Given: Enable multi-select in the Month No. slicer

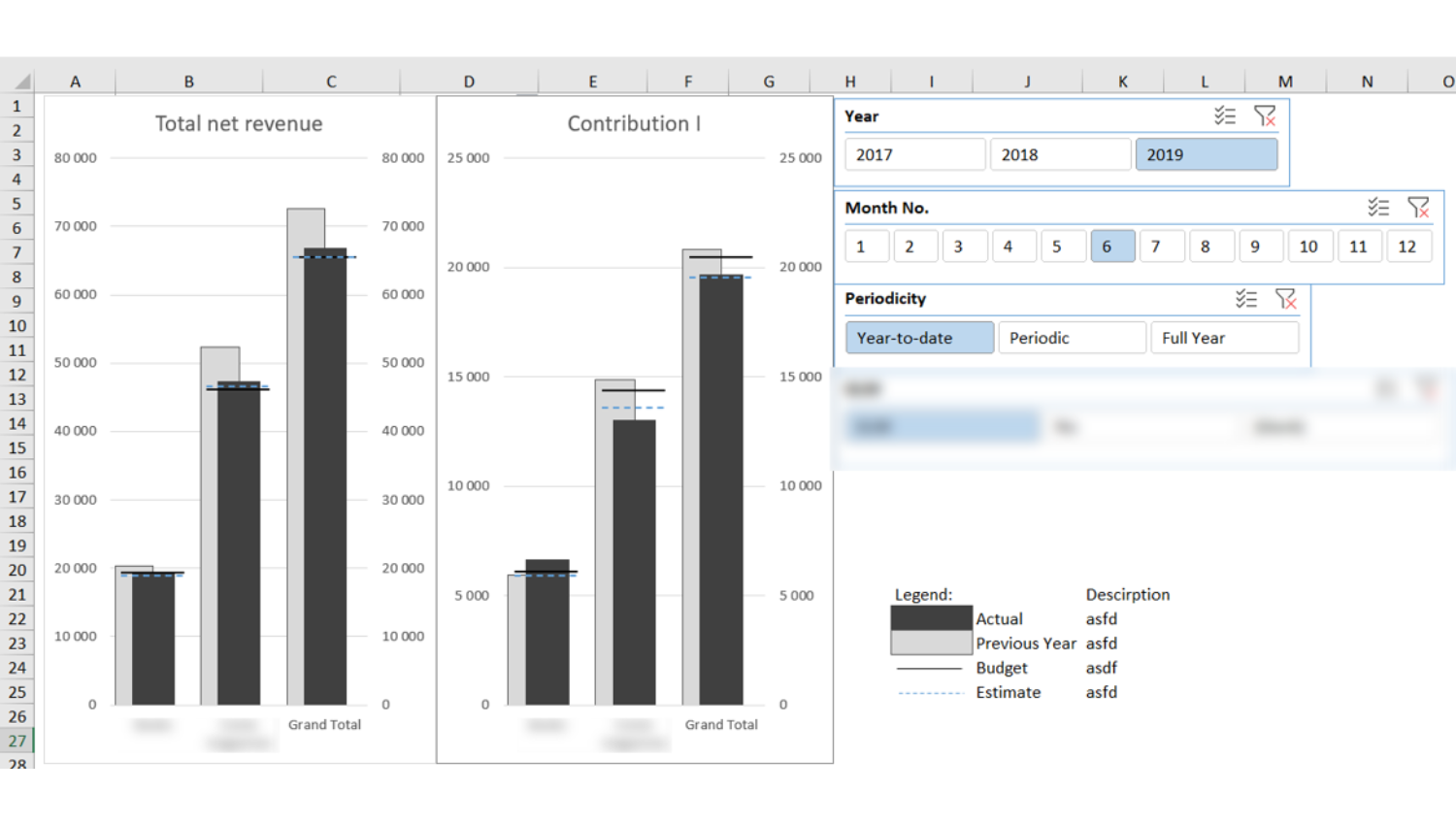Looking at the screenshot, I should pos(1377,208).
